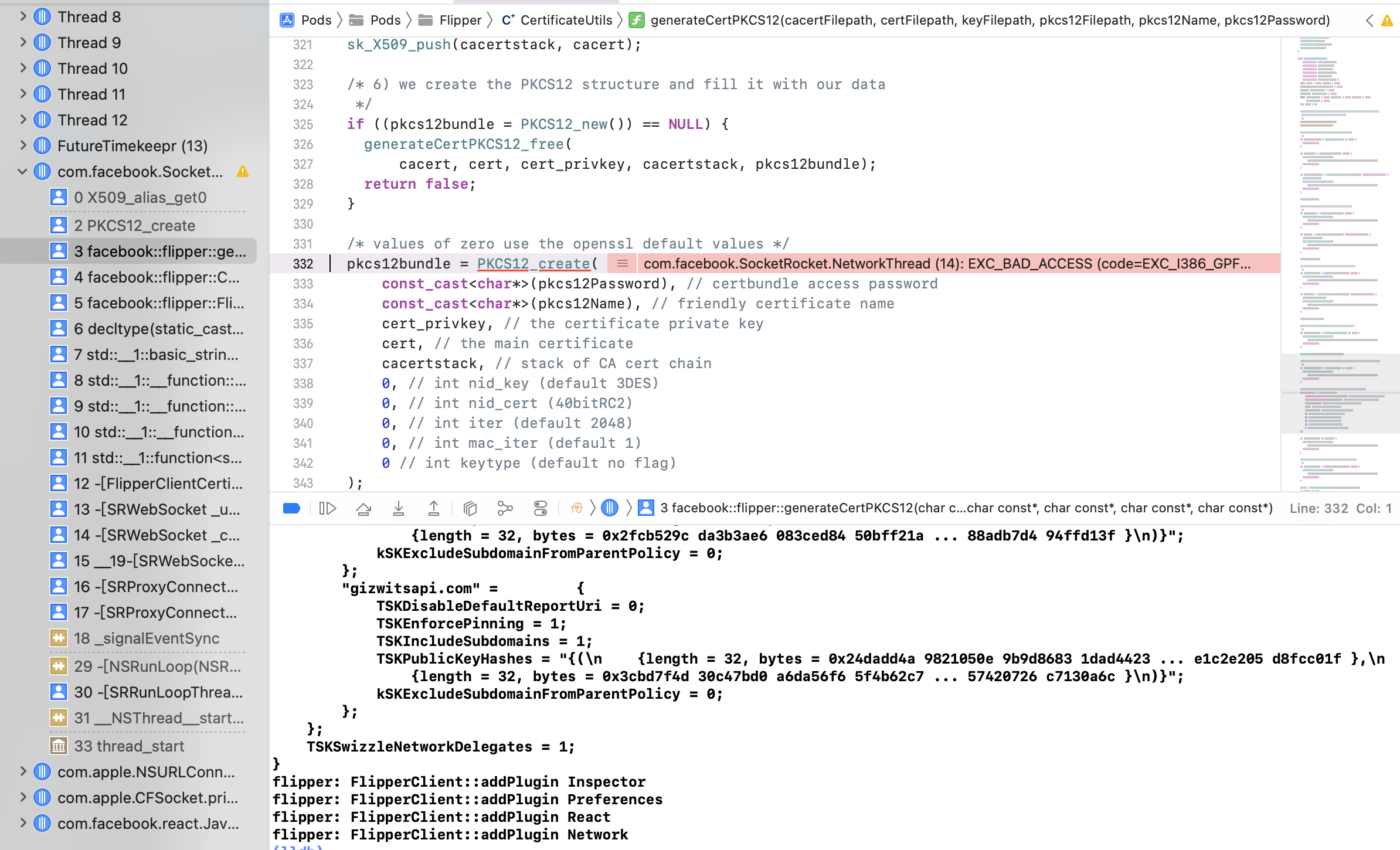Select the Step Into icon

[399, 508]
